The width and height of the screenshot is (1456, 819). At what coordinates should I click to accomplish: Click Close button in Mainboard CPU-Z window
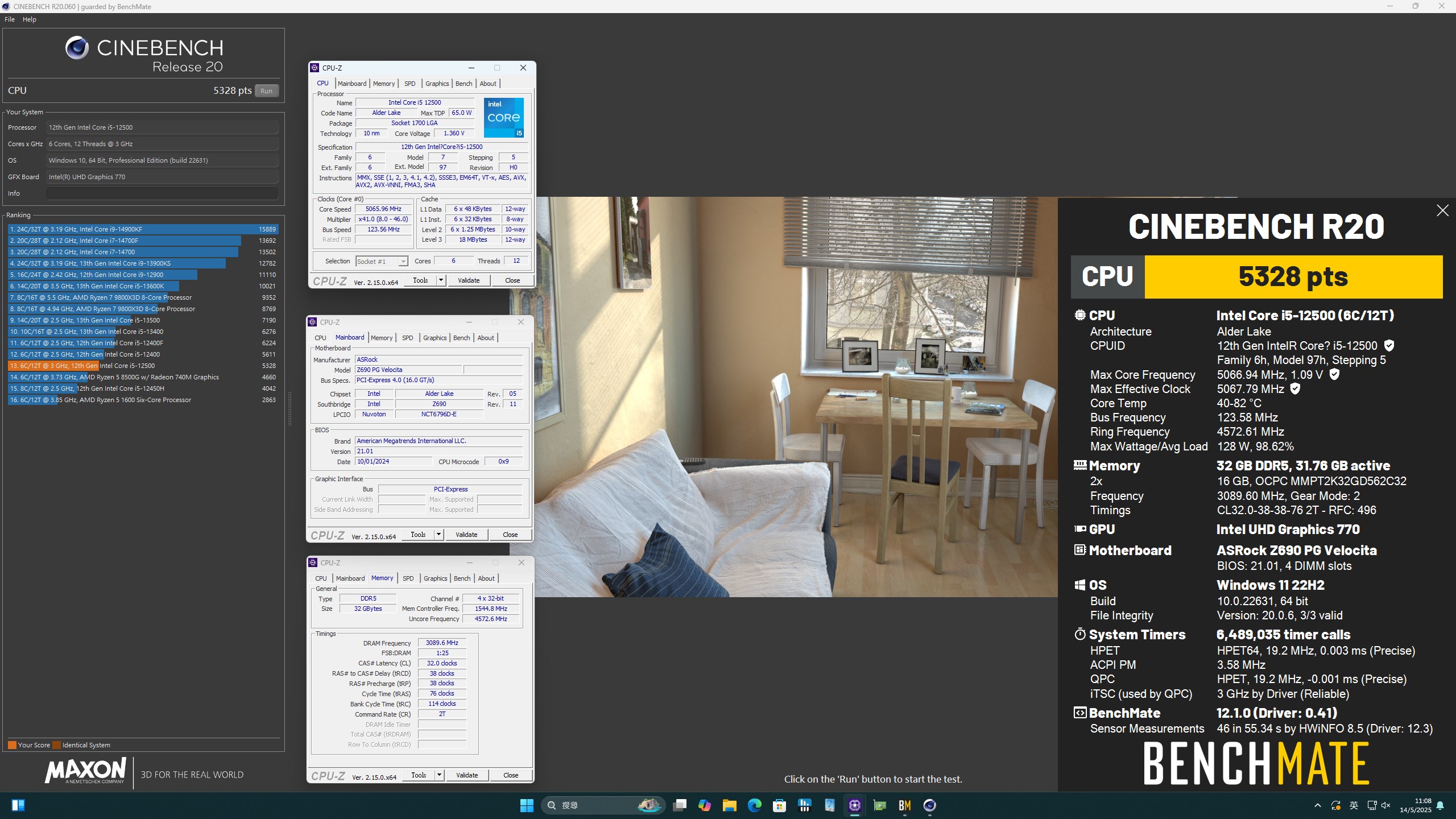click(510, 535)
